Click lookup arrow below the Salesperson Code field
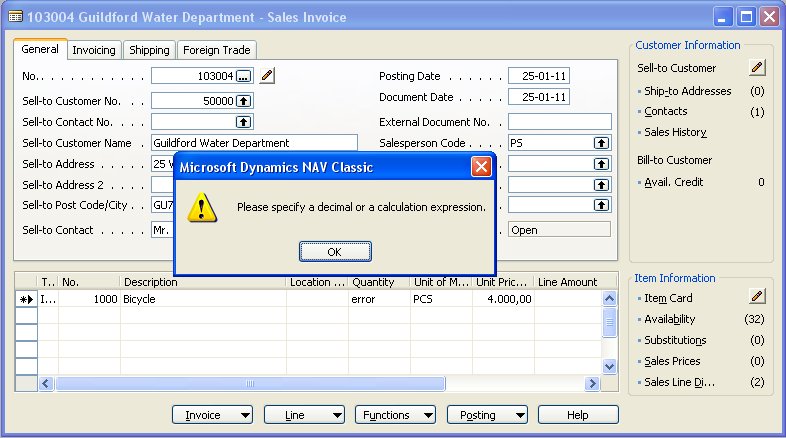The image size is (786, 438). click(x=601, y=164)
